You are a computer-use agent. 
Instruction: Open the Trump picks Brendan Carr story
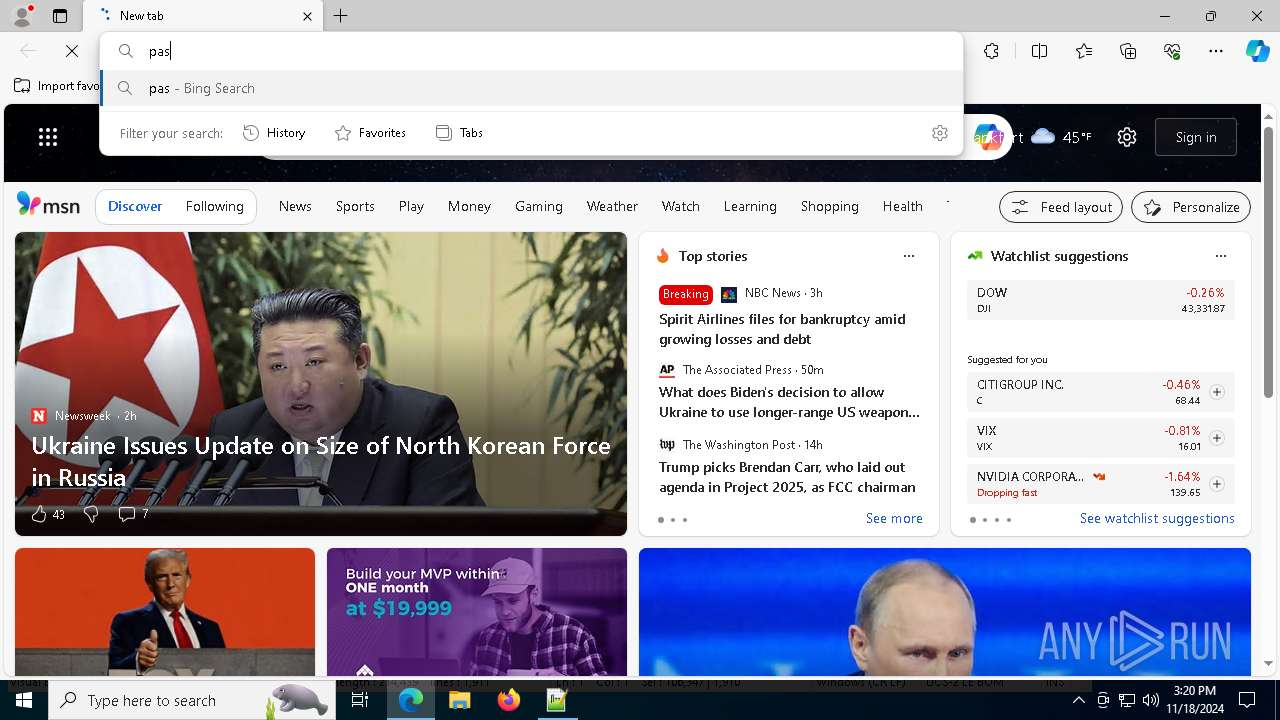787,477
